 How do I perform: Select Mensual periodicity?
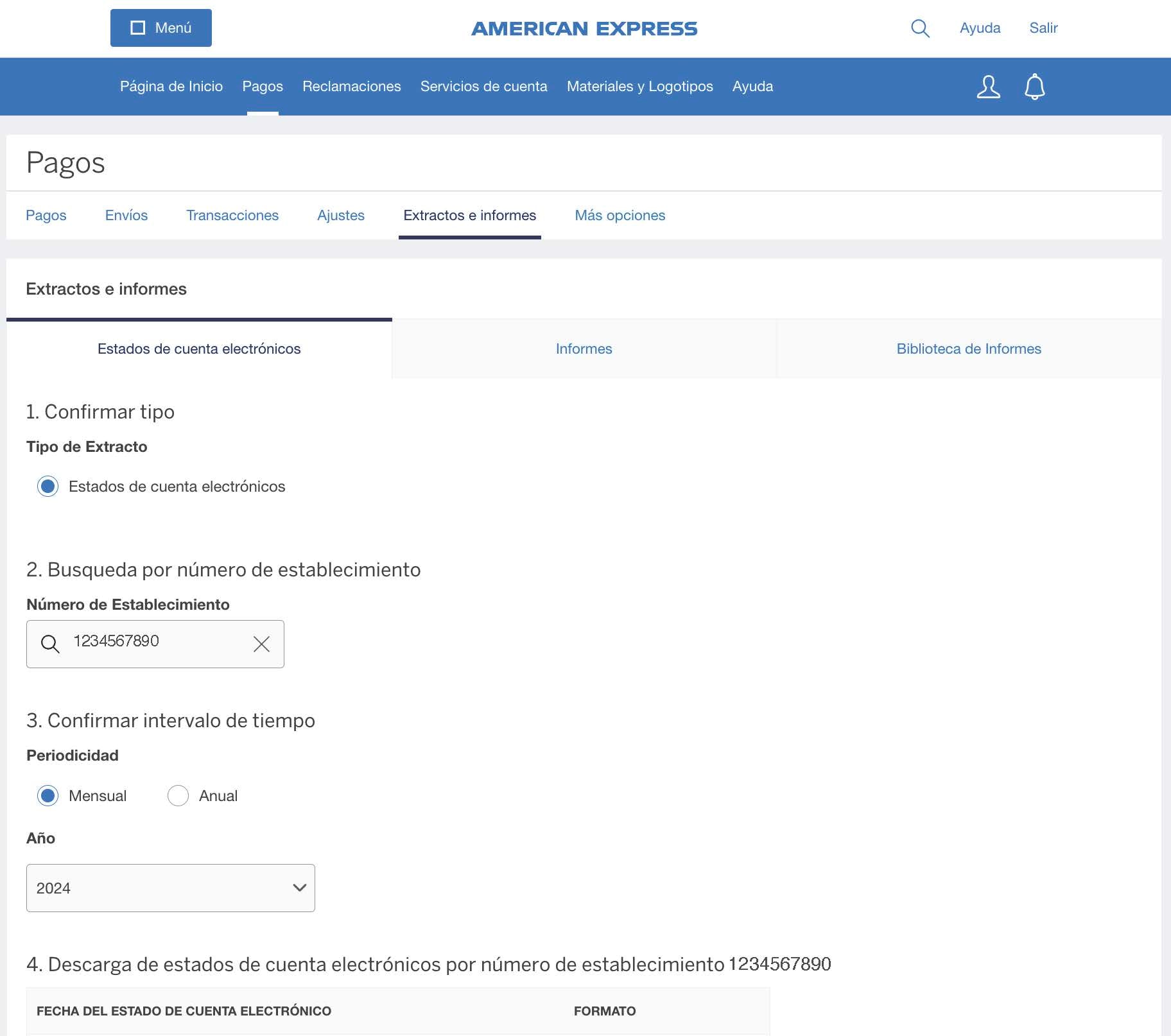[48, 796]
